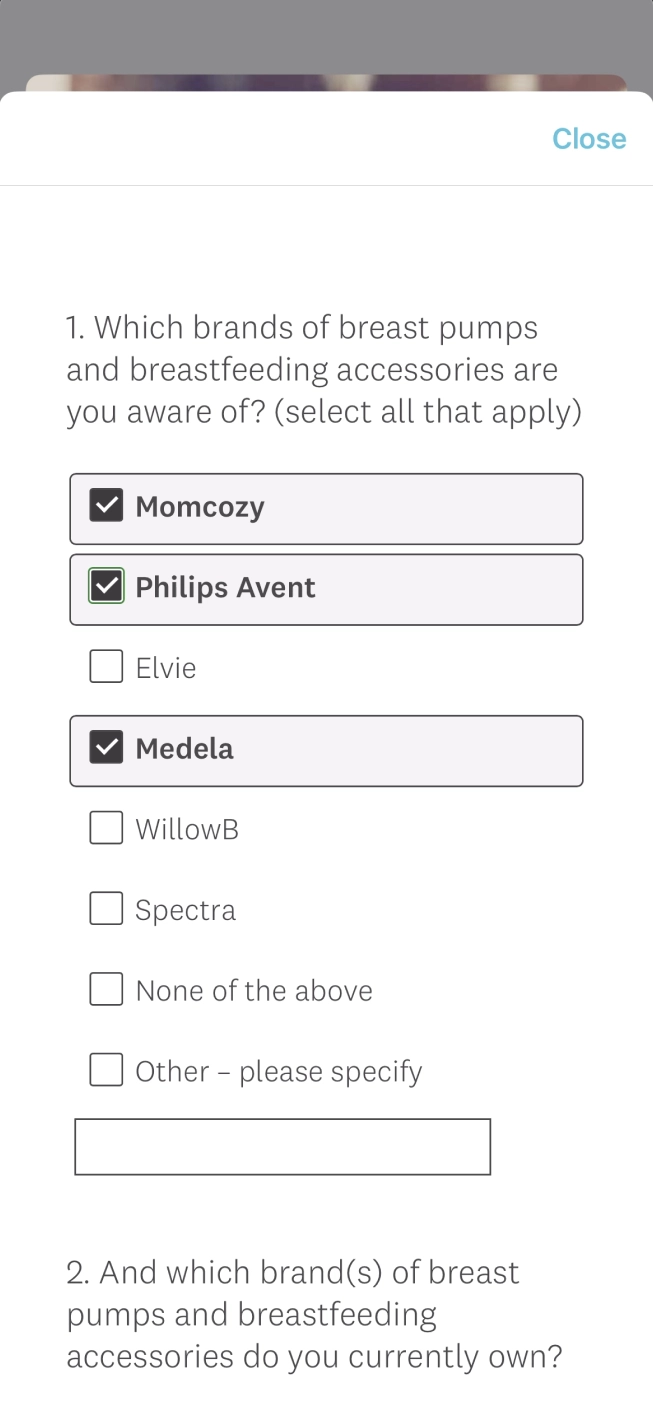Choose the WillowB label text
653x1413 pixels.
click(x=187, y=829)
